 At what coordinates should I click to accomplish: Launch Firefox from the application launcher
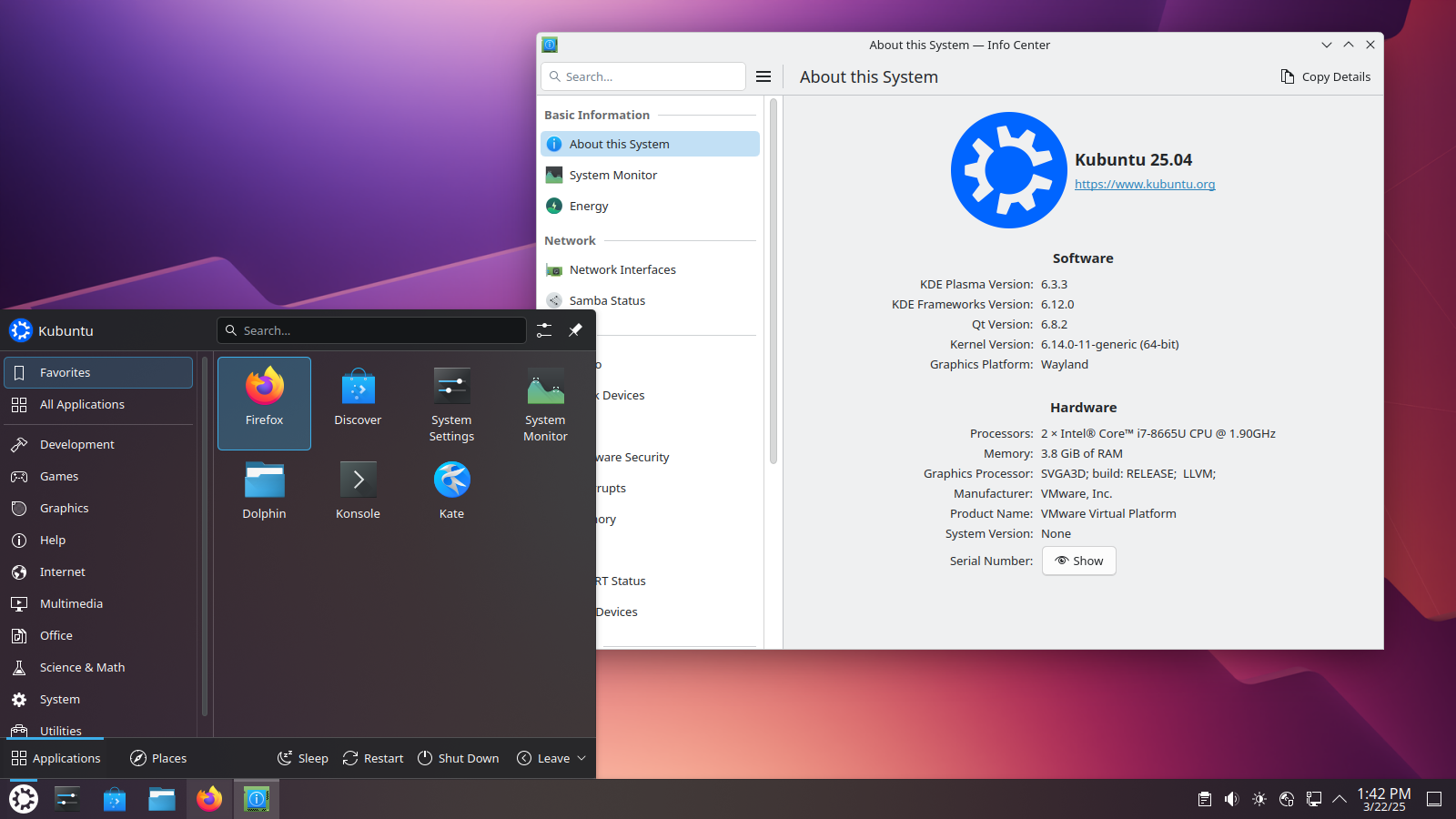pos(264,403)
